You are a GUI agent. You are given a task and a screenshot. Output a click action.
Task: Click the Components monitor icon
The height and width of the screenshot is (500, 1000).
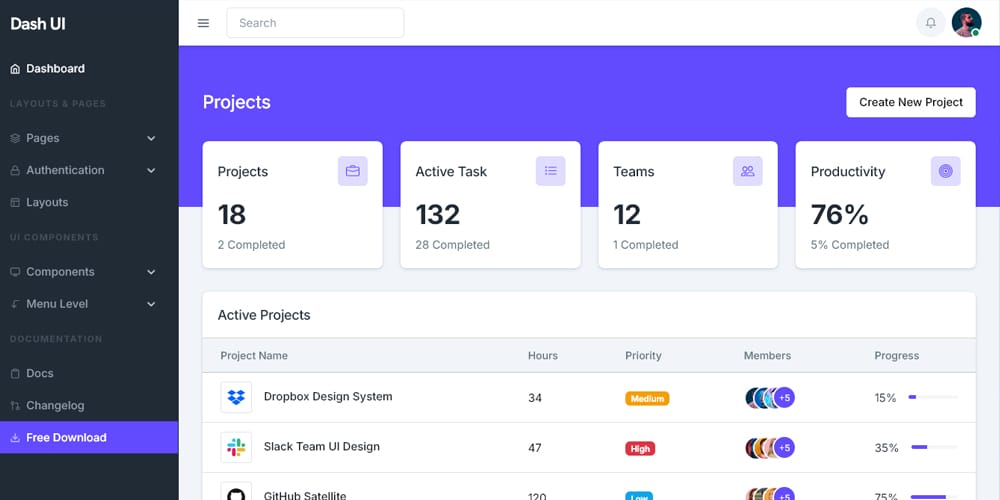[x=15, y=272]
